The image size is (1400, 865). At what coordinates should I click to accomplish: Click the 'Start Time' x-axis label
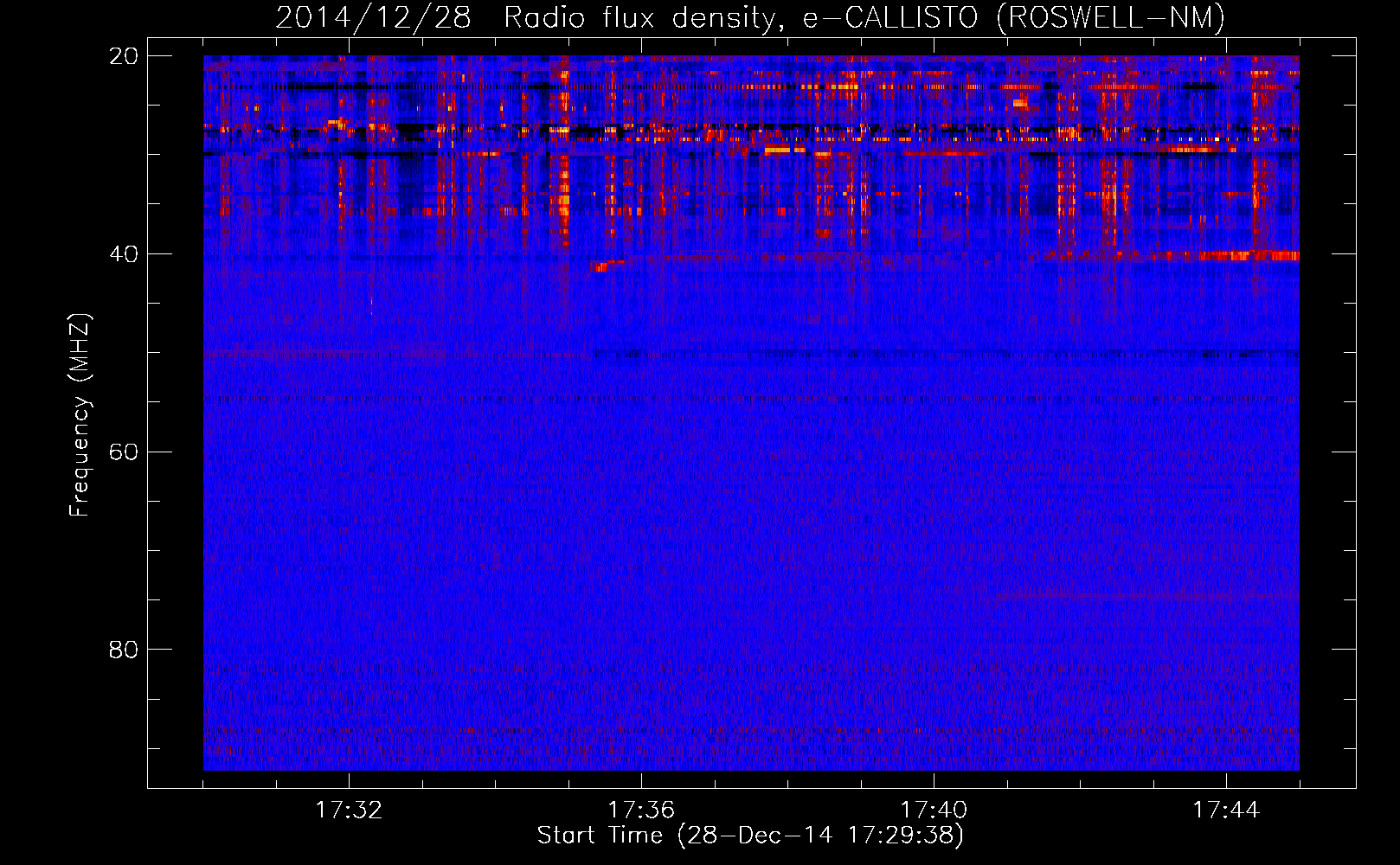tap(750, 836)
